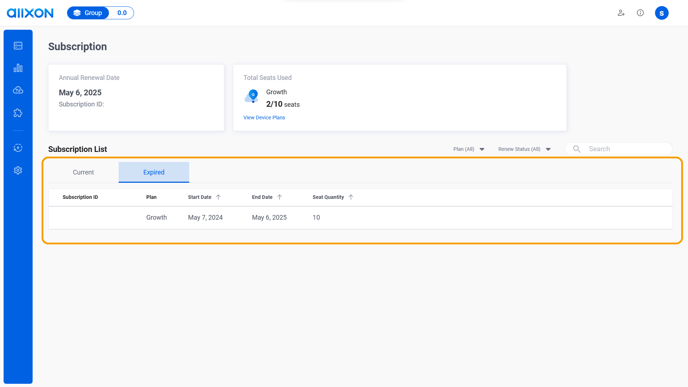The height and width of the screenshot is (387, 688).
Task: Click the info circle icon
Action: click(x=640, y=13)
